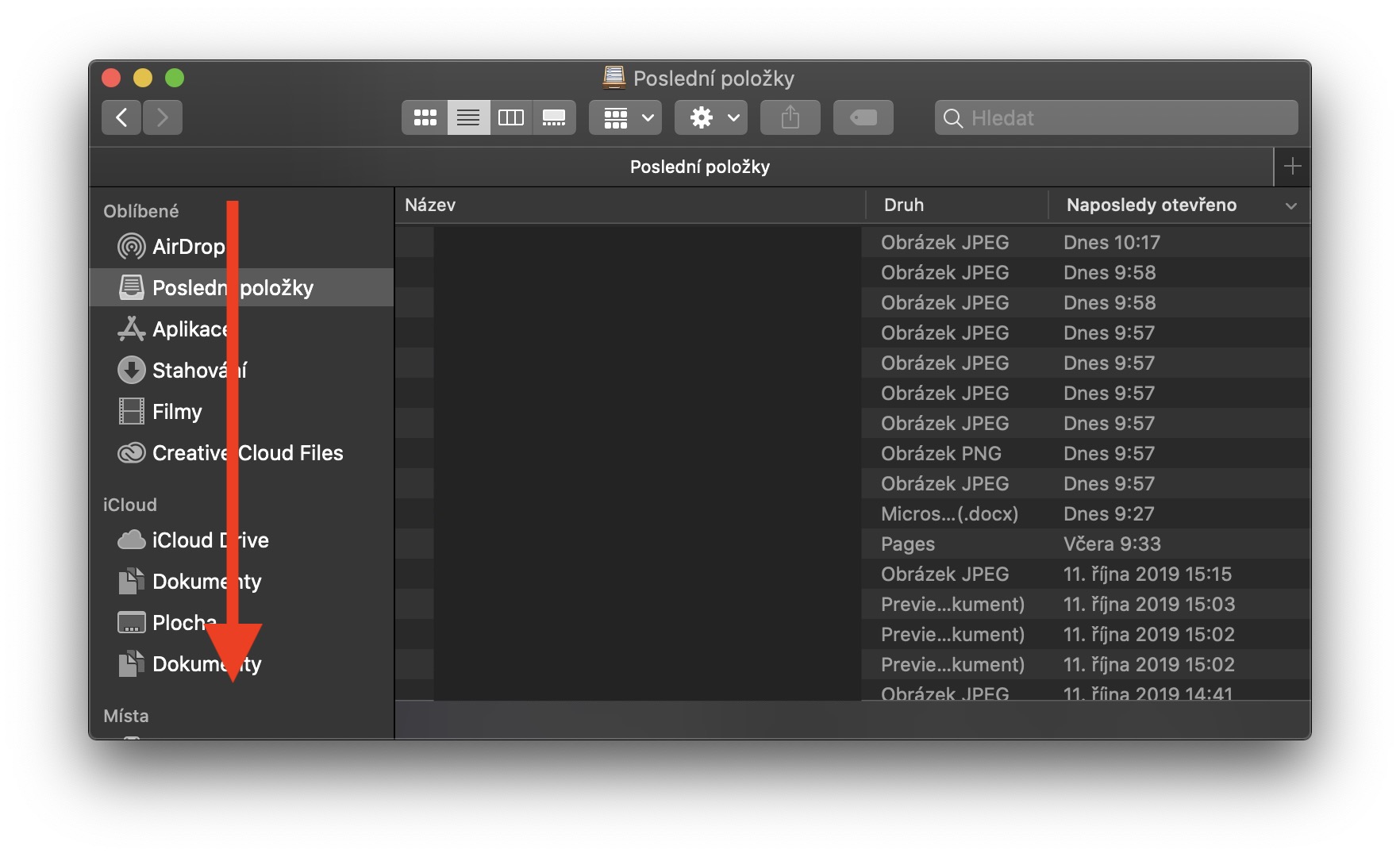Viewport: 1400px width, 857px height.
Task: Open Stahování in the sidebar
Action: coord(241,370)
